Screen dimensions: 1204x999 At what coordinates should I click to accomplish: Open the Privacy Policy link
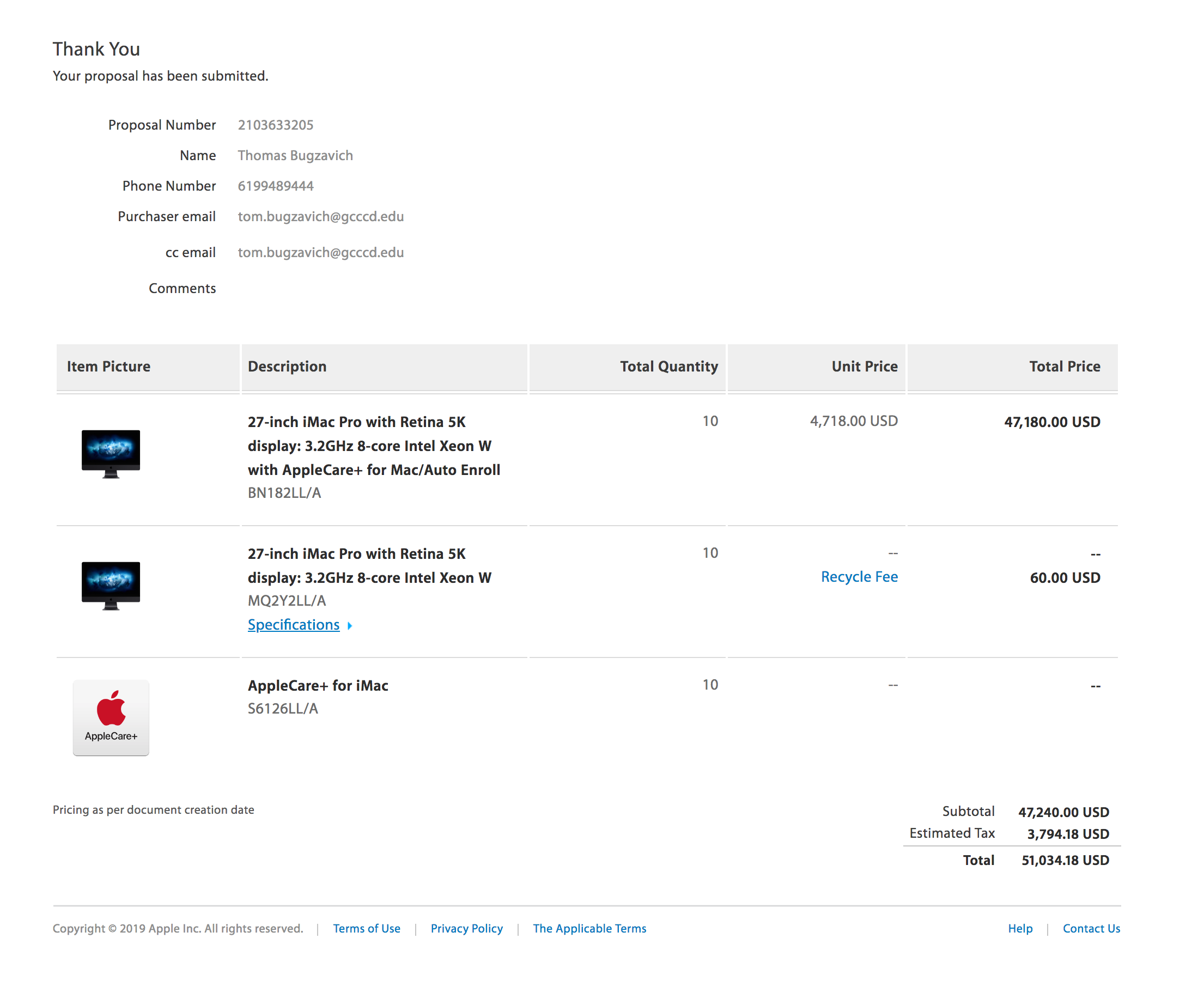466,929
